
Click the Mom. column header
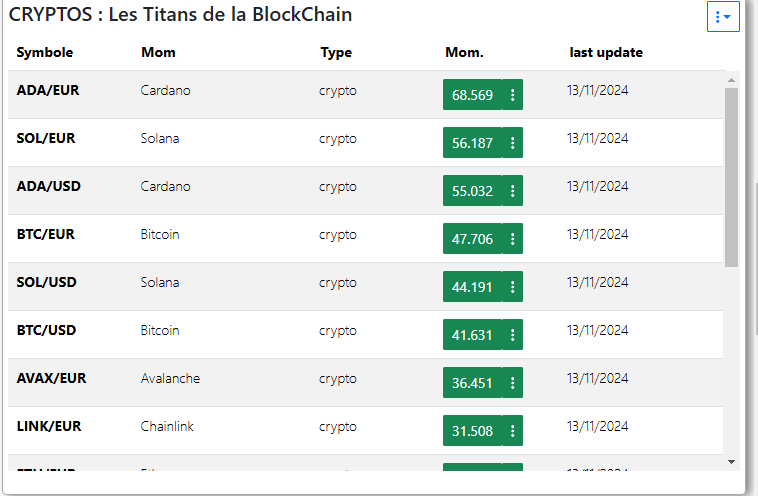coord(464,53)
